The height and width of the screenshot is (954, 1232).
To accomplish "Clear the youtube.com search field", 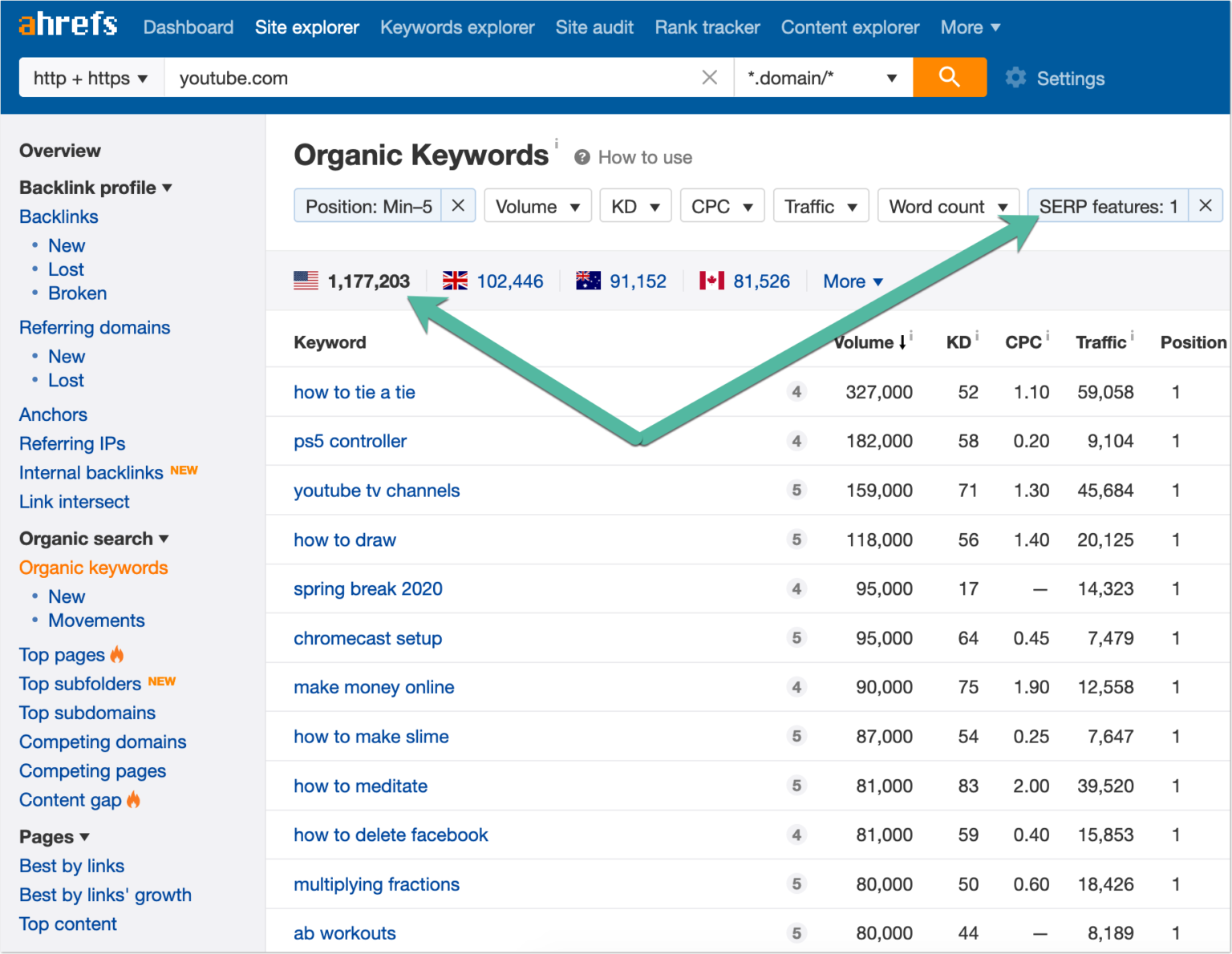I will 709,78.
